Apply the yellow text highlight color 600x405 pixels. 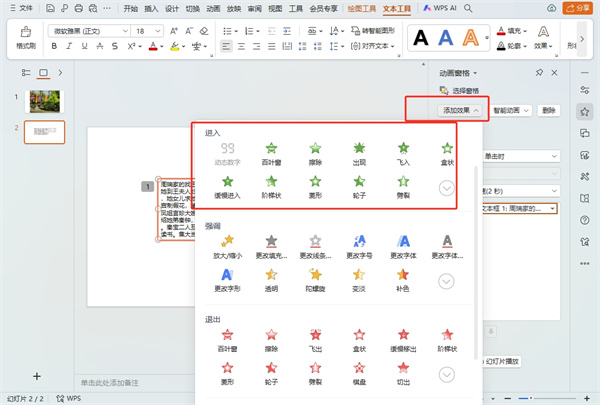pos(175,46)
